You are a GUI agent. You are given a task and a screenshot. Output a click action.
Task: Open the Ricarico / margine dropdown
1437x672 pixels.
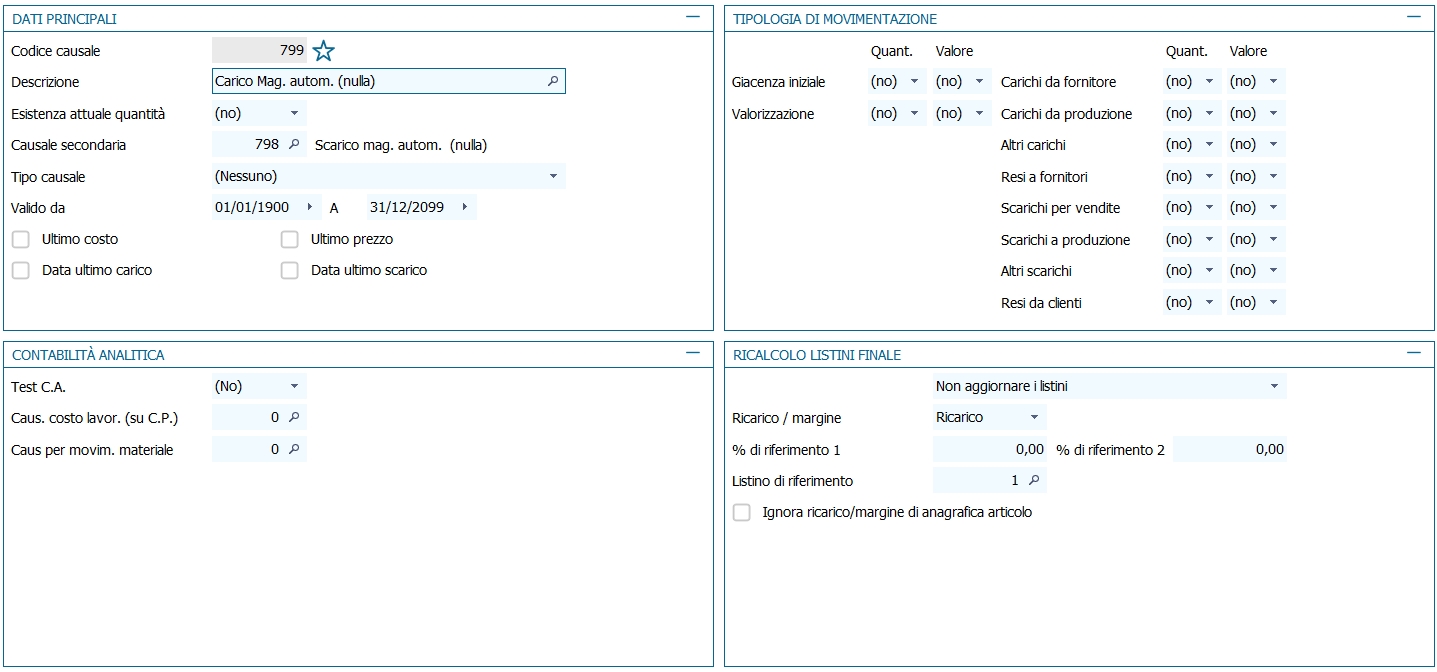[1034, 417]
